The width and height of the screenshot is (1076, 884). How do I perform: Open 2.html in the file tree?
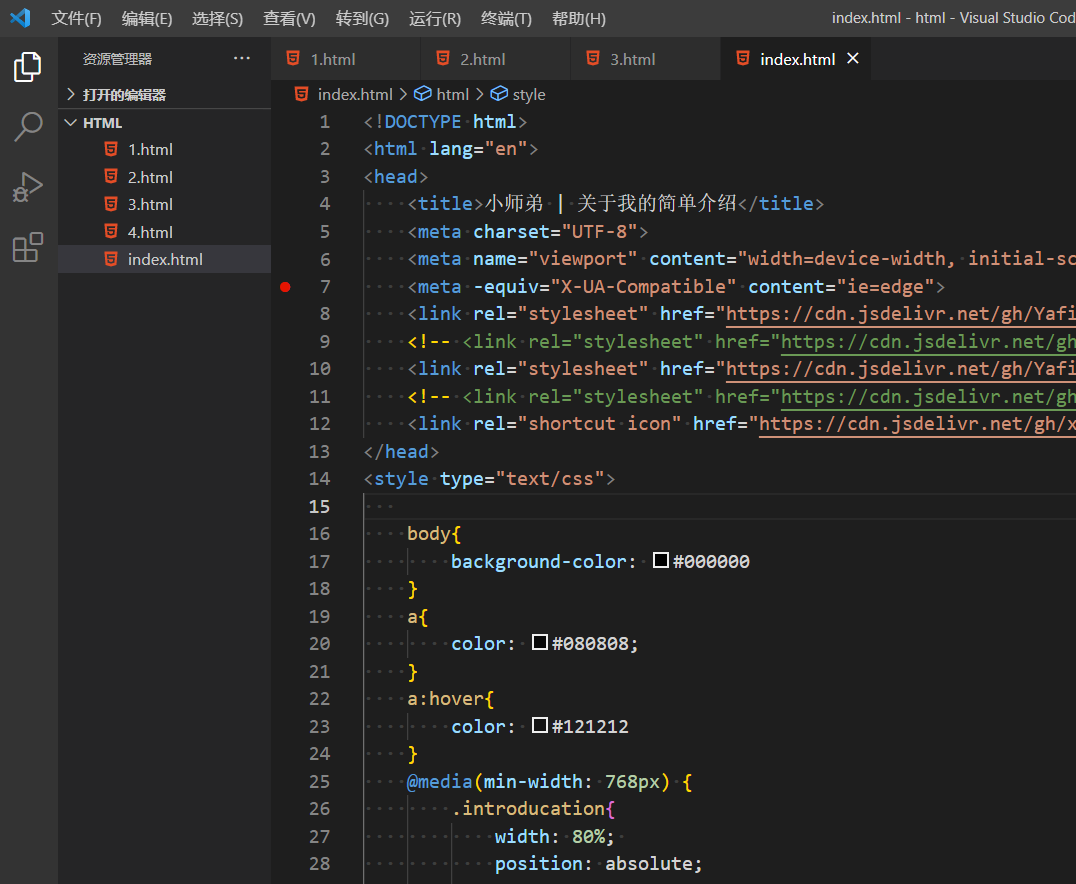click(165, 176)
